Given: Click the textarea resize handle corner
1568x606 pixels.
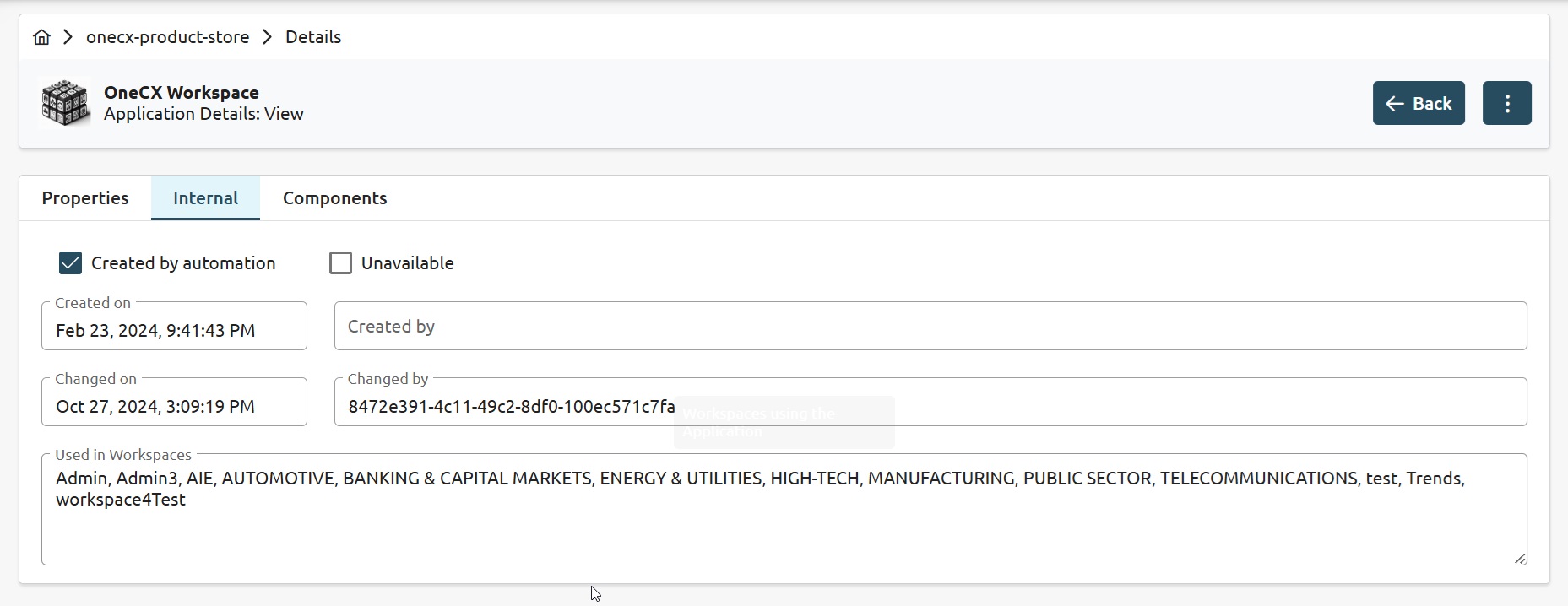Looking at the screenshot, I should click(1520, 558).
